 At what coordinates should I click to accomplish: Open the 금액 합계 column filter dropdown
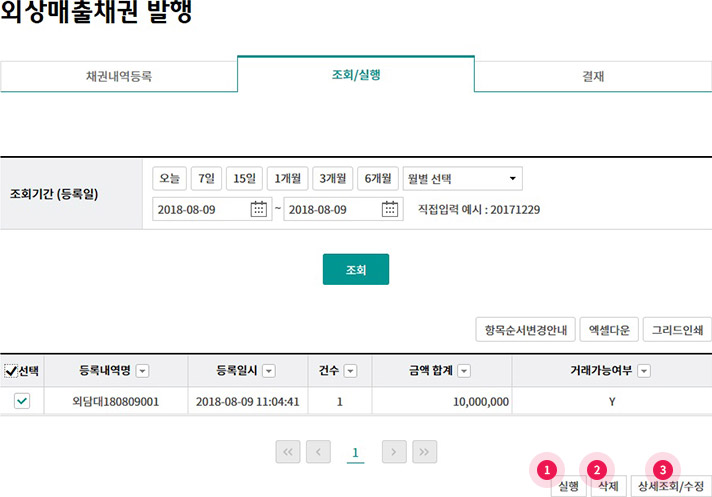pos(463,371)
